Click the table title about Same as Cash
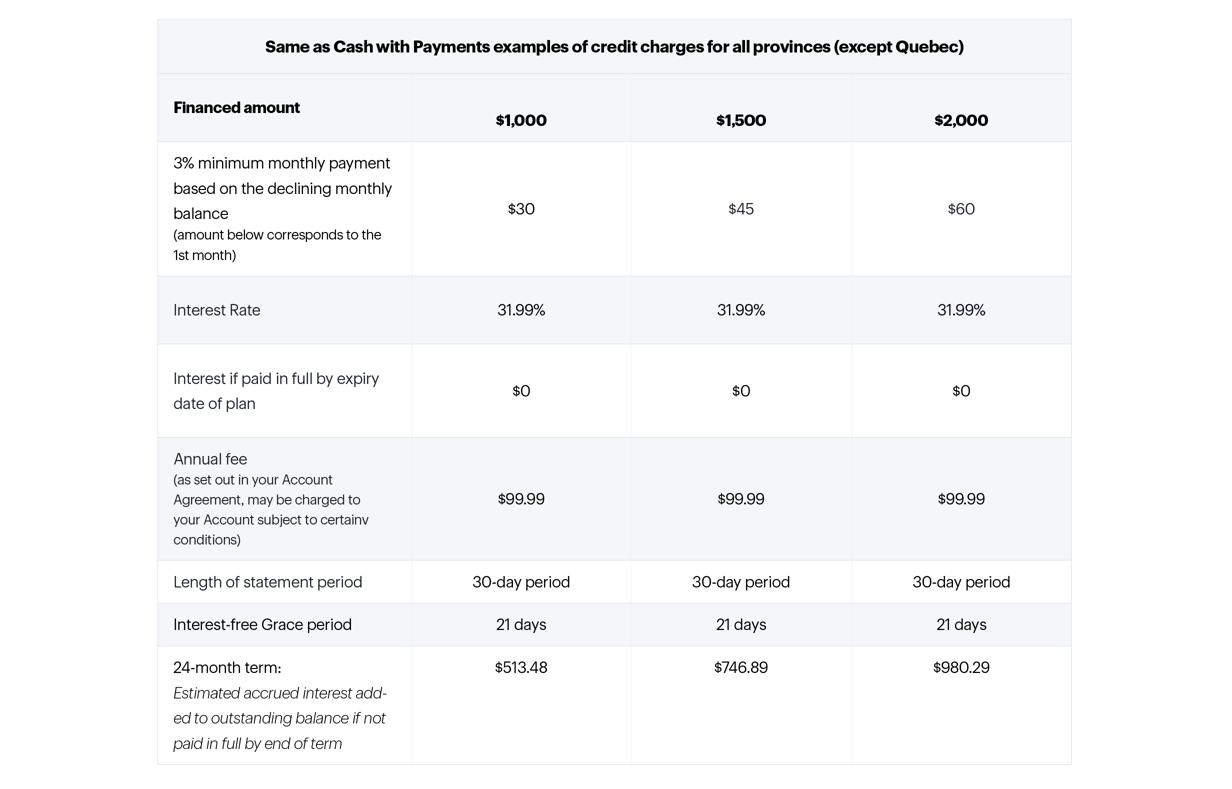1232x789 pixels. coord(614,47)
